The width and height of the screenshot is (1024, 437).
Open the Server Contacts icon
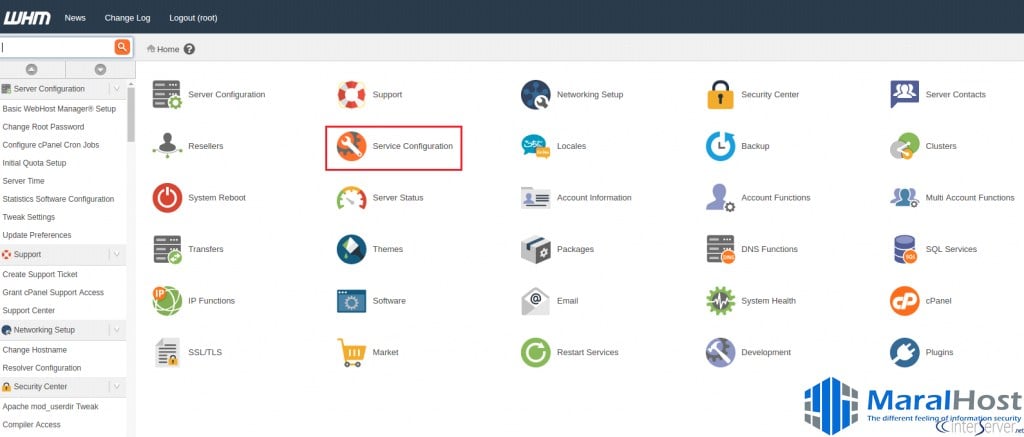(904, 95)
